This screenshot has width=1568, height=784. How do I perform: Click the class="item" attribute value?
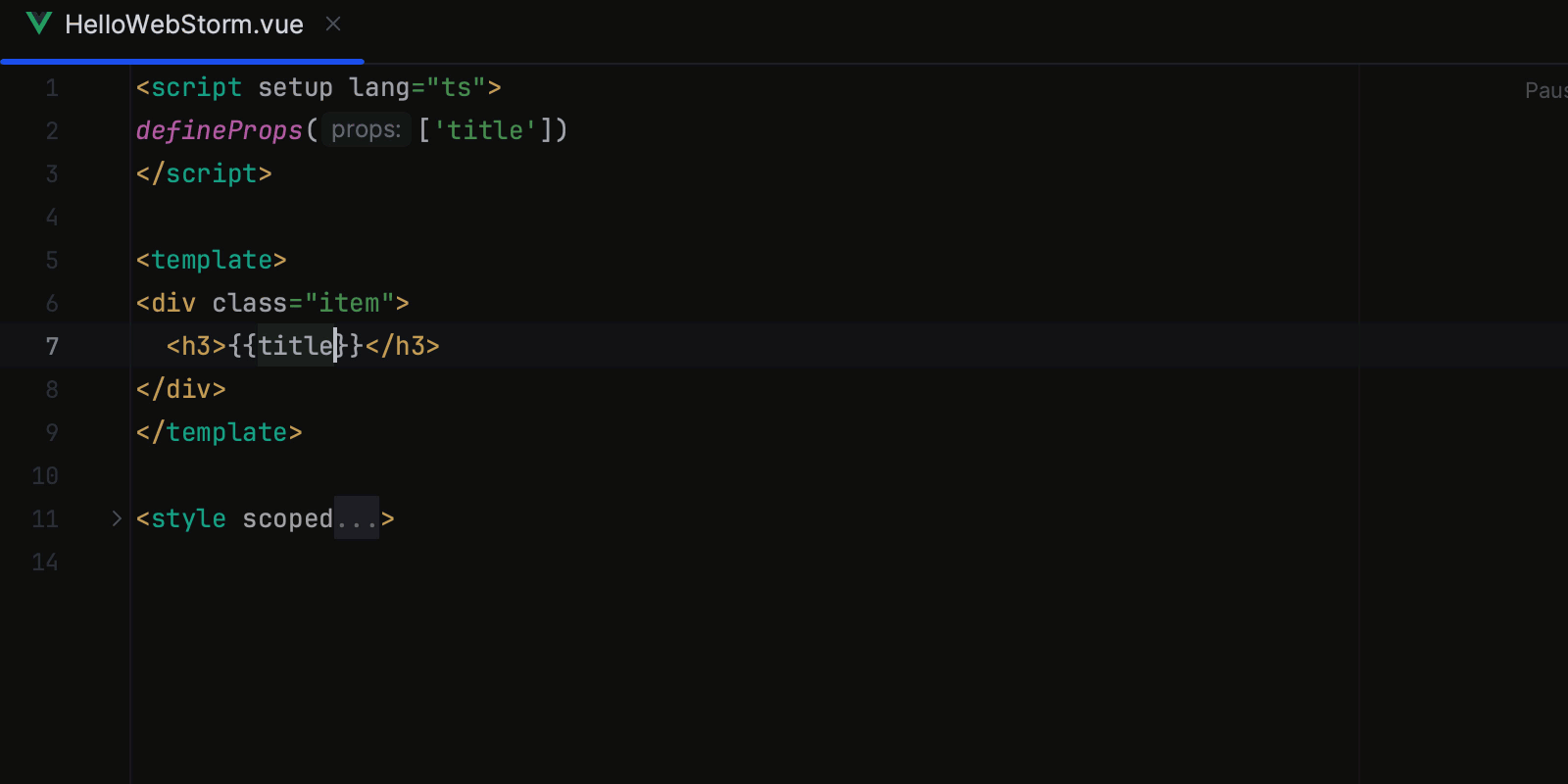[349, 303]
